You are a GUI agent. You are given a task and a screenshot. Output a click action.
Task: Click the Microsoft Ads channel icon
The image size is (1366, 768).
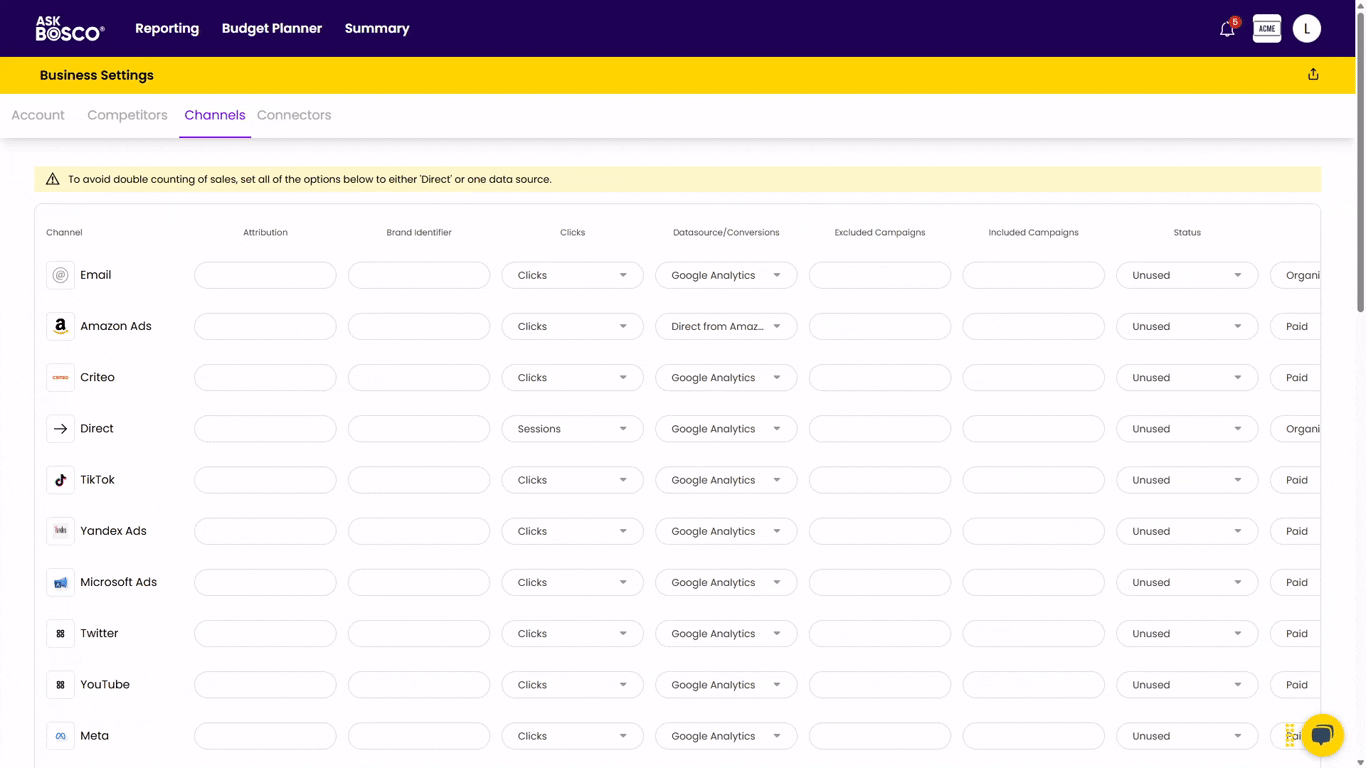pyautogui.click(x=60, y=582)
